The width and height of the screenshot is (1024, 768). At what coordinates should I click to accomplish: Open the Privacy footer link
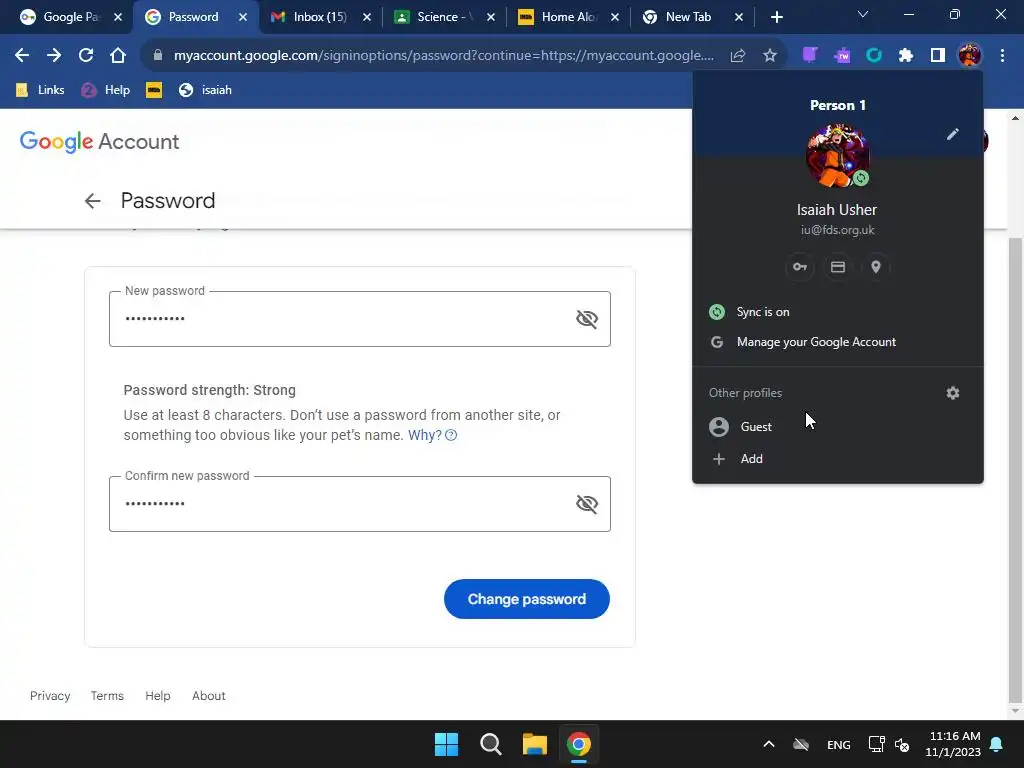[50, 696]
